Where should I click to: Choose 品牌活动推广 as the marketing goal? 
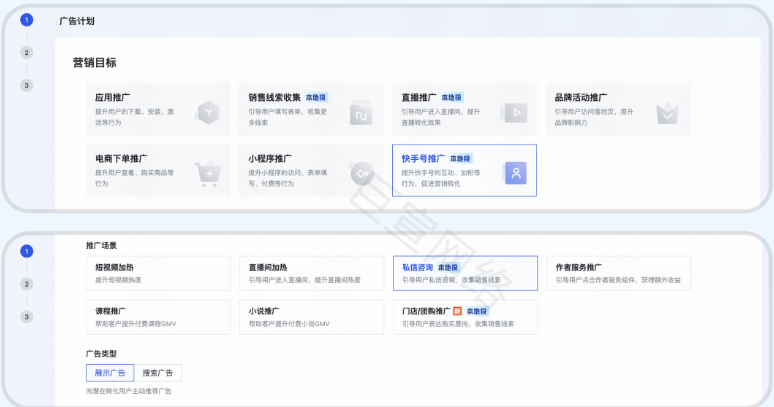click(618, 109)
